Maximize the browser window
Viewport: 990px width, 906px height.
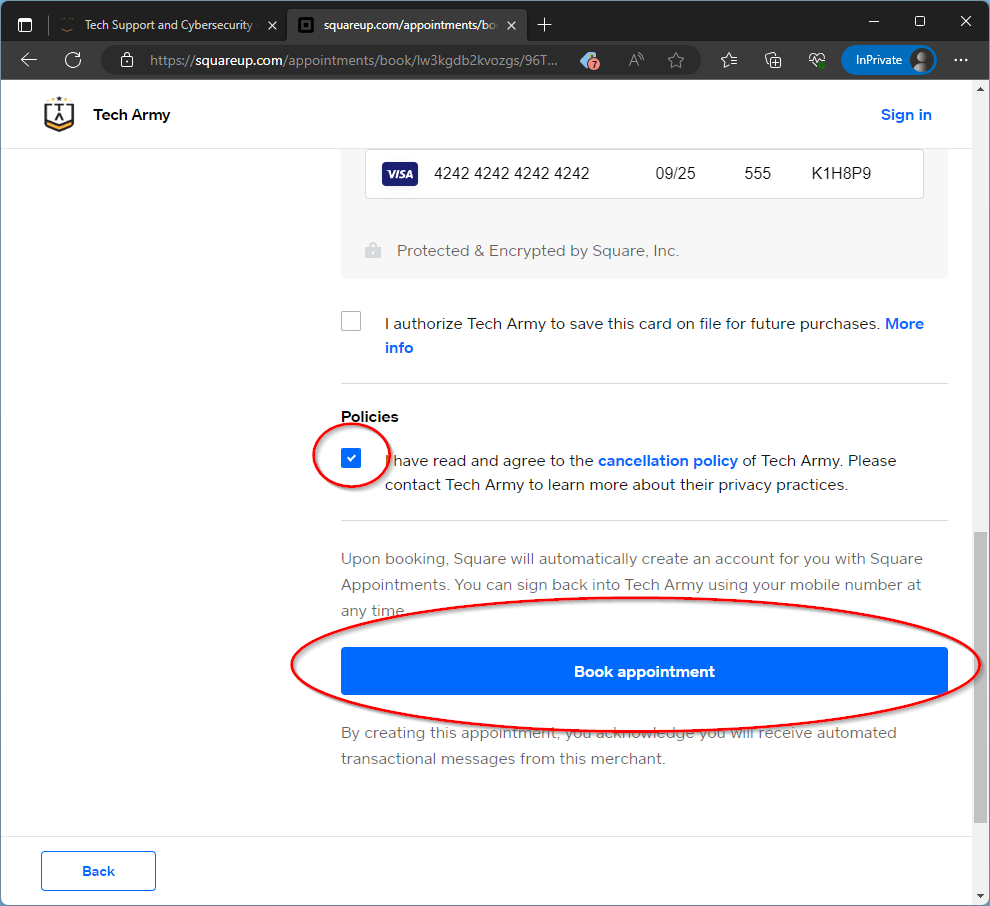[920, 21]
